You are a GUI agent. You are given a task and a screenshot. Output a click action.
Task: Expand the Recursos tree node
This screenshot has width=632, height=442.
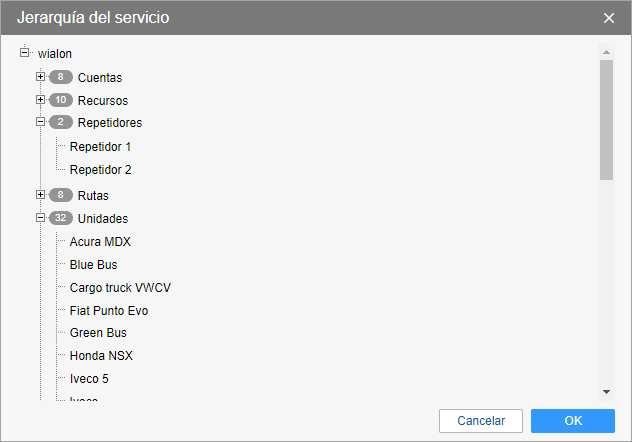click(40, 100)
